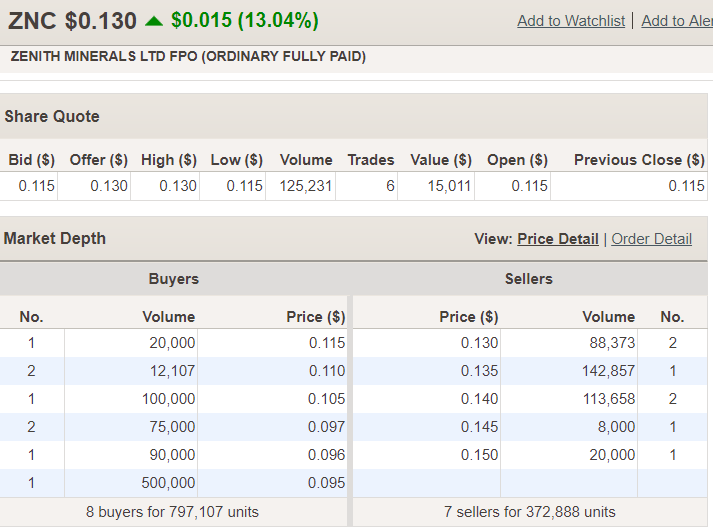Select buyer volume 90,000
Viewport: 713px width, 530px height.
pos(172,455)
